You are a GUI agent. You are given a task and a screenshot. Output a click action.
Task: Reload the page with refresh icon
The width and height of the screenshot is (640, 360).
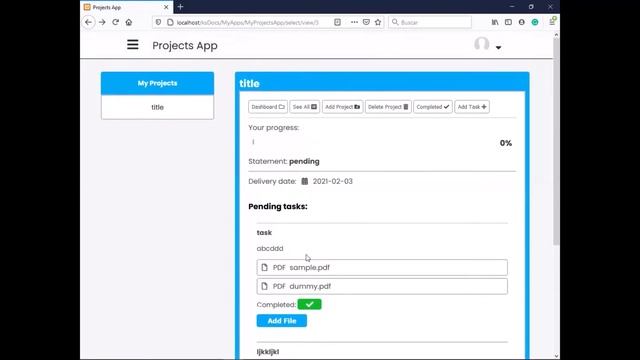[x=116, y=22]
